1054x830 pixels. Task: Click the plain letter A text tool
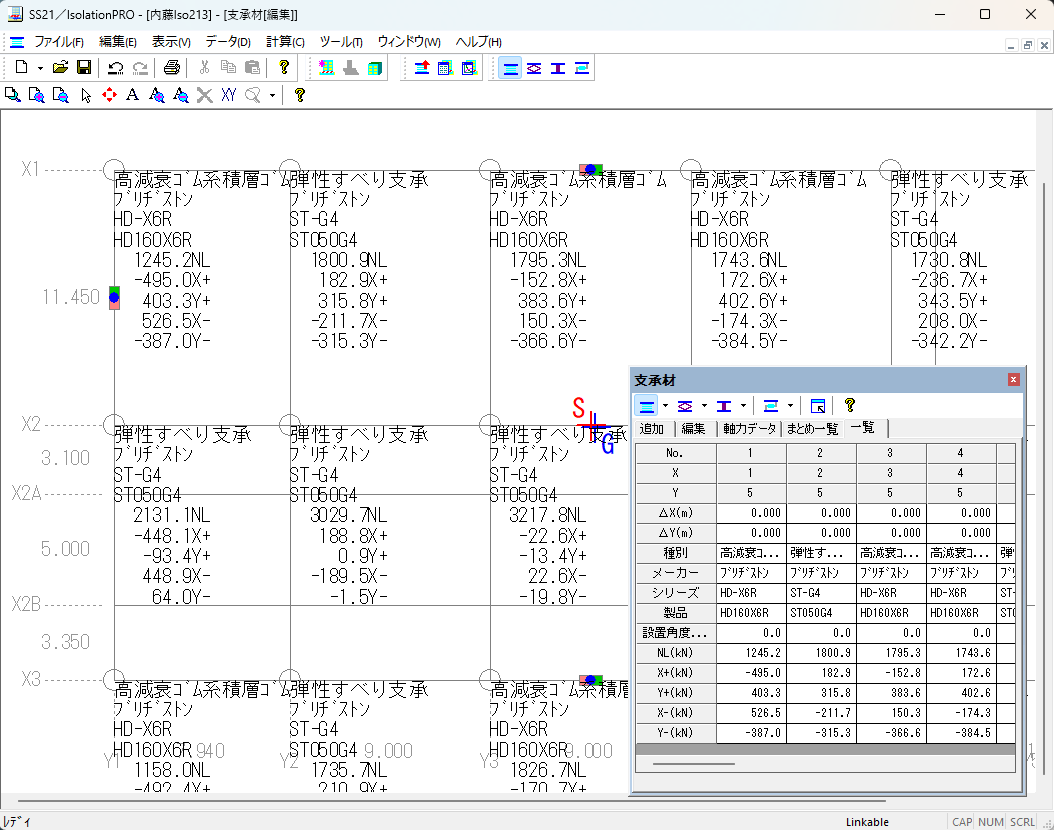coord(132,95)
